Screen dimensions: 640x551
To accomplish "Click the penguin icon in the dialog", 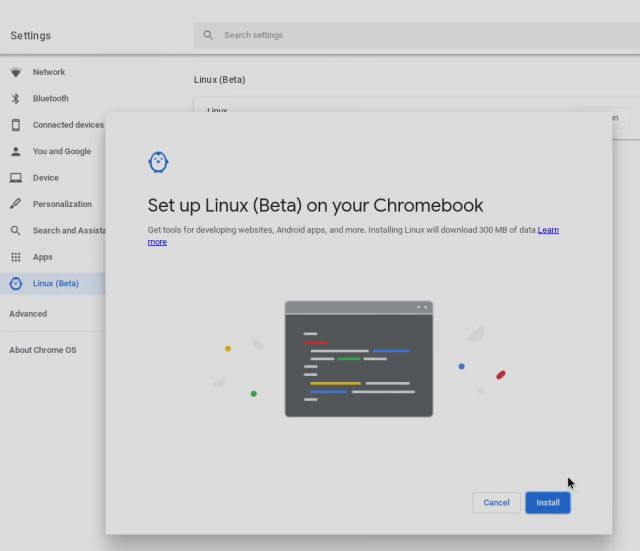I will [x=158, y=162].
